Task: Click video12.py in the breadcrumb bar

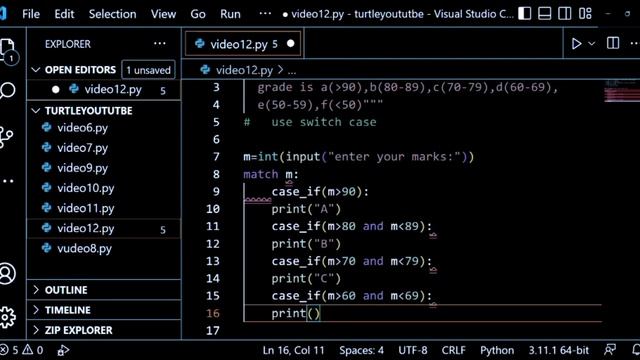Action: click(244, 70)
